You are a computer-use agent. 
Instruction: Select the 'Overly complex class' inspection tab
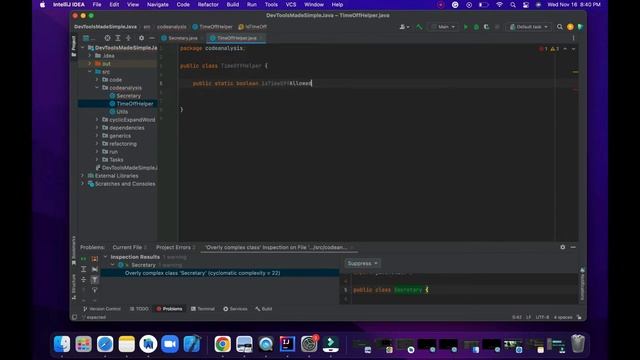pyautogui.click(x=276, y=247)
